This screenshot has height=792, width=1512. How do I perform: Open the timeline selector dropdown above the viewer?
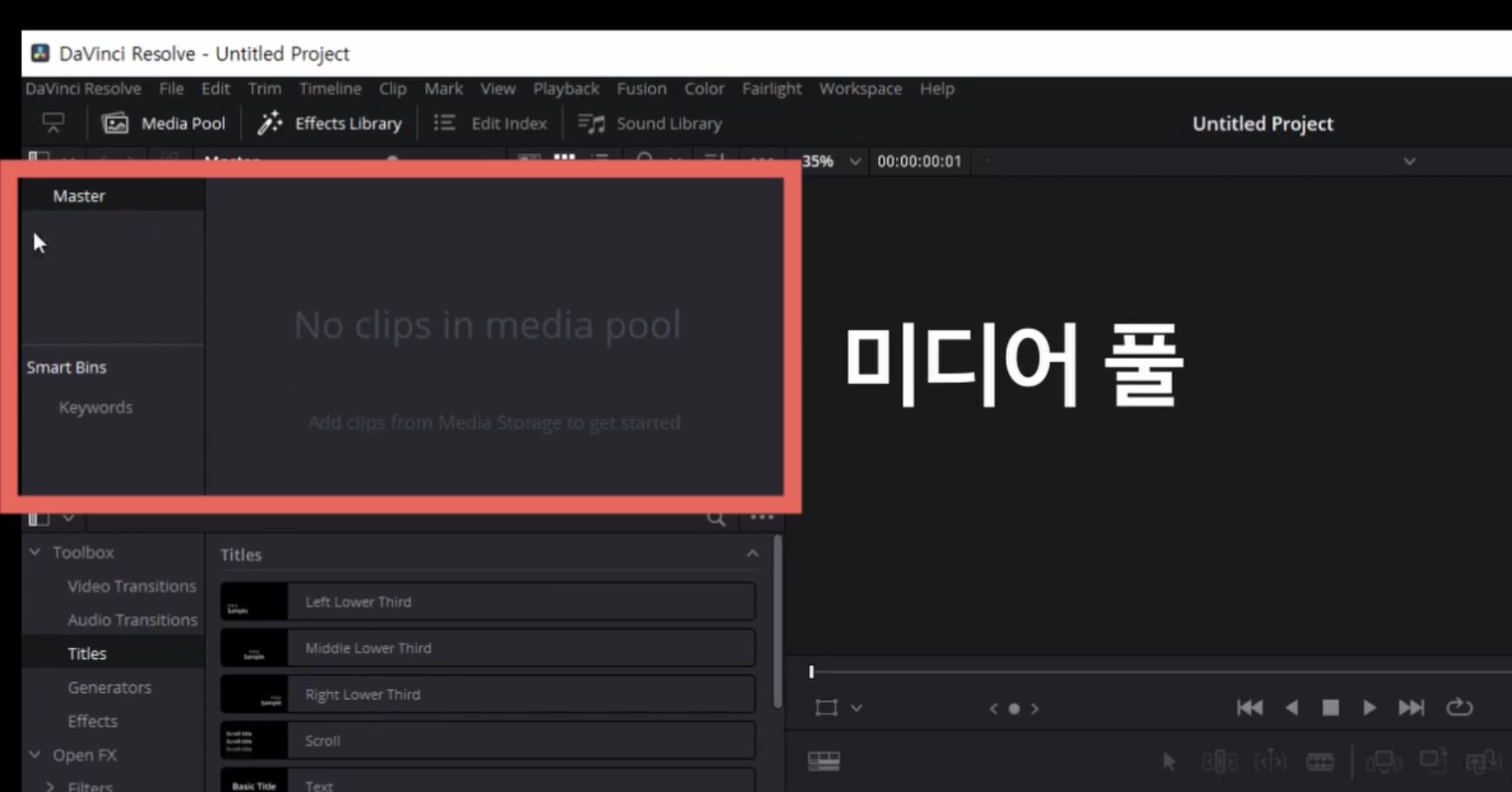tap(1409, 162)
